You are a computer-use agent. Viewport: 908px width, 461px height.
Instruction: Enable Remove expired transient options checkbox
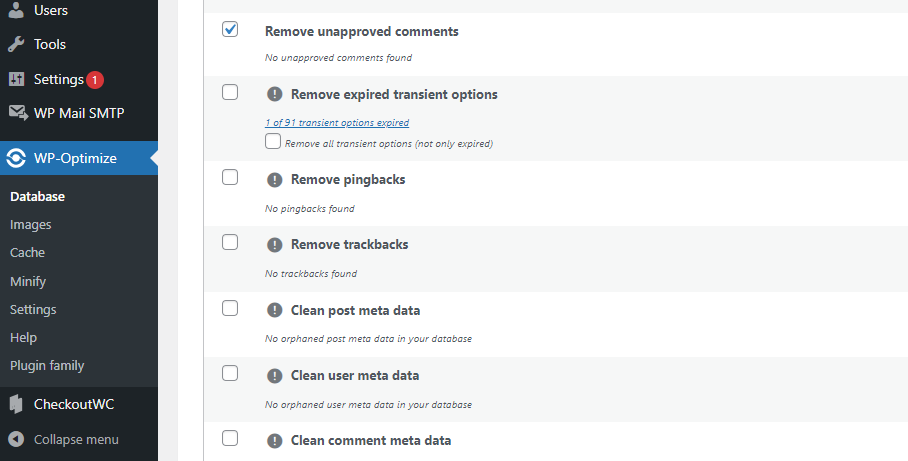pos(230,92)
